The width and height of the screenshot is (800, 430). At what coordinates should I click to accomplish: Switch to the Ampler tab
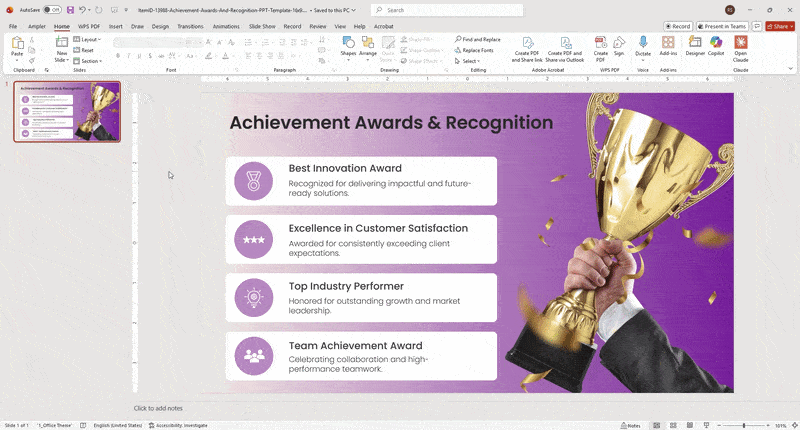point(37,26)
